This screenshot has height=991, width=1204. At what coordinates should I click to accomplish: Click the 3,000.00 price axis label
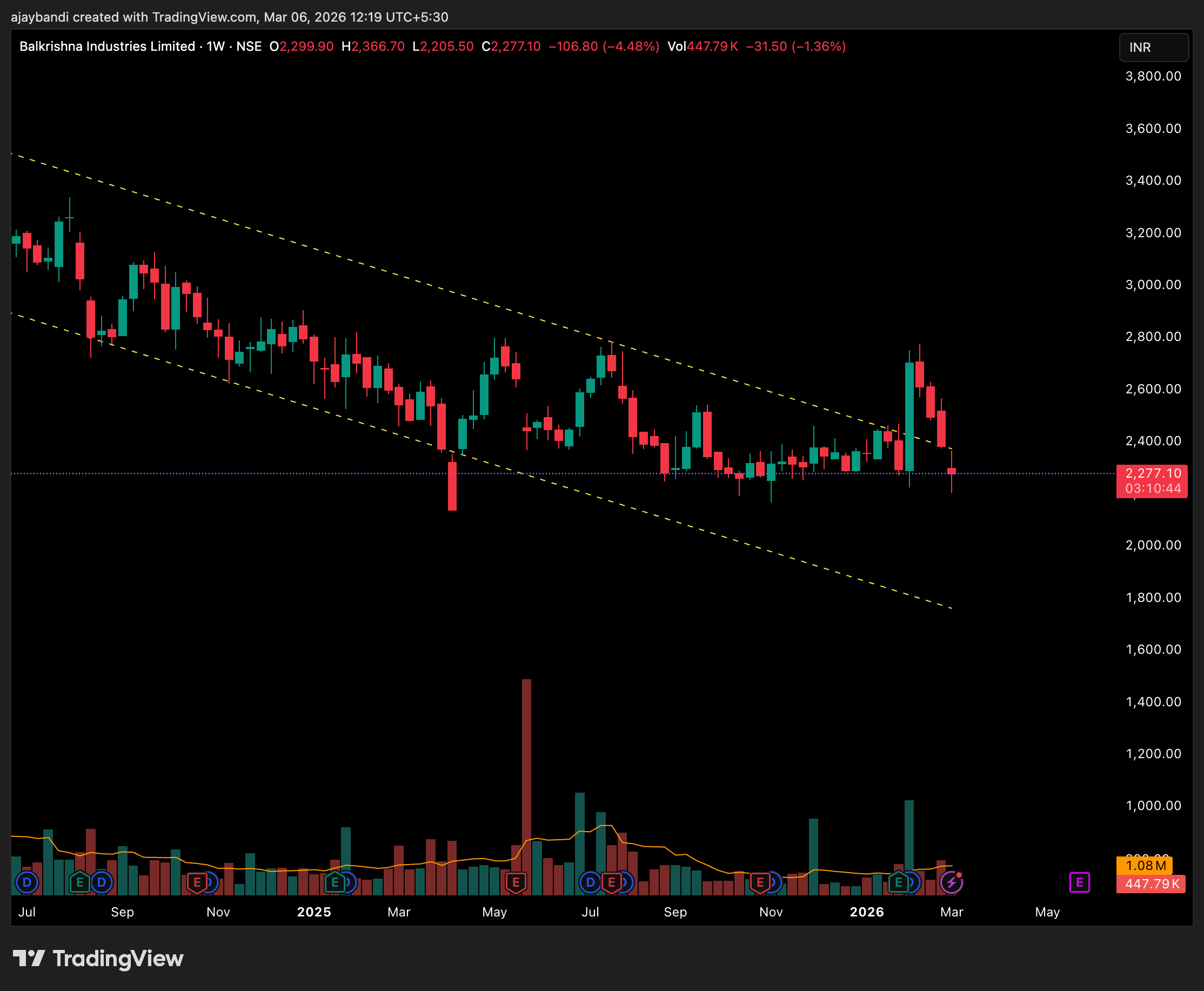(x=1153, y=284)
